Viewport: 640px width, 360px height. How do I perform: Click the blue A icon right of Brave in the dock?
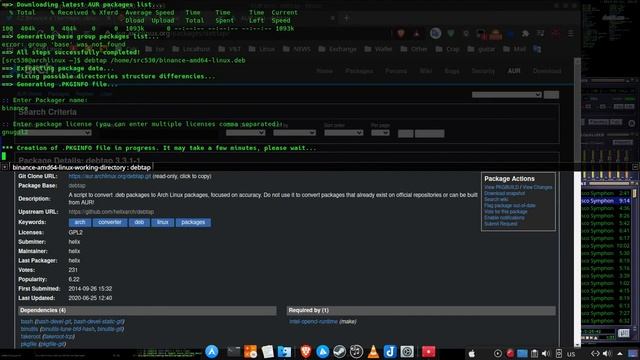pos(322,351)
